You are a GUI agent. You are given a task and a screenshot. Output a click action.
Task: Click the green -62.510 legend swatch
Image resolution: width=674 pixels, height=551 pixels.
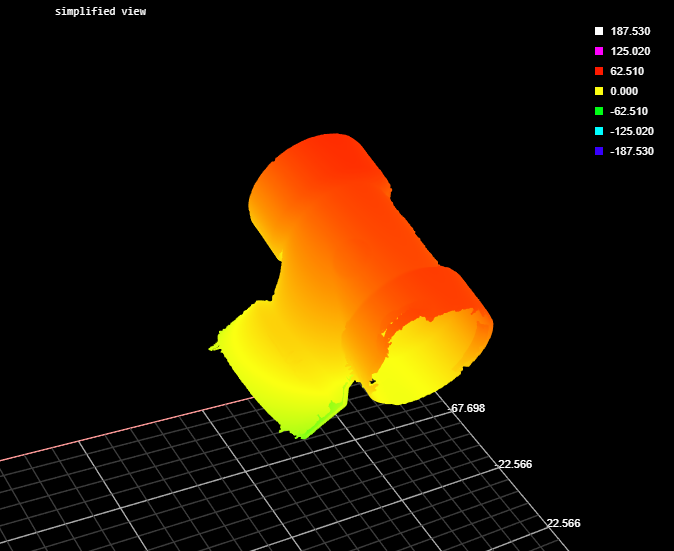point(599,111)
